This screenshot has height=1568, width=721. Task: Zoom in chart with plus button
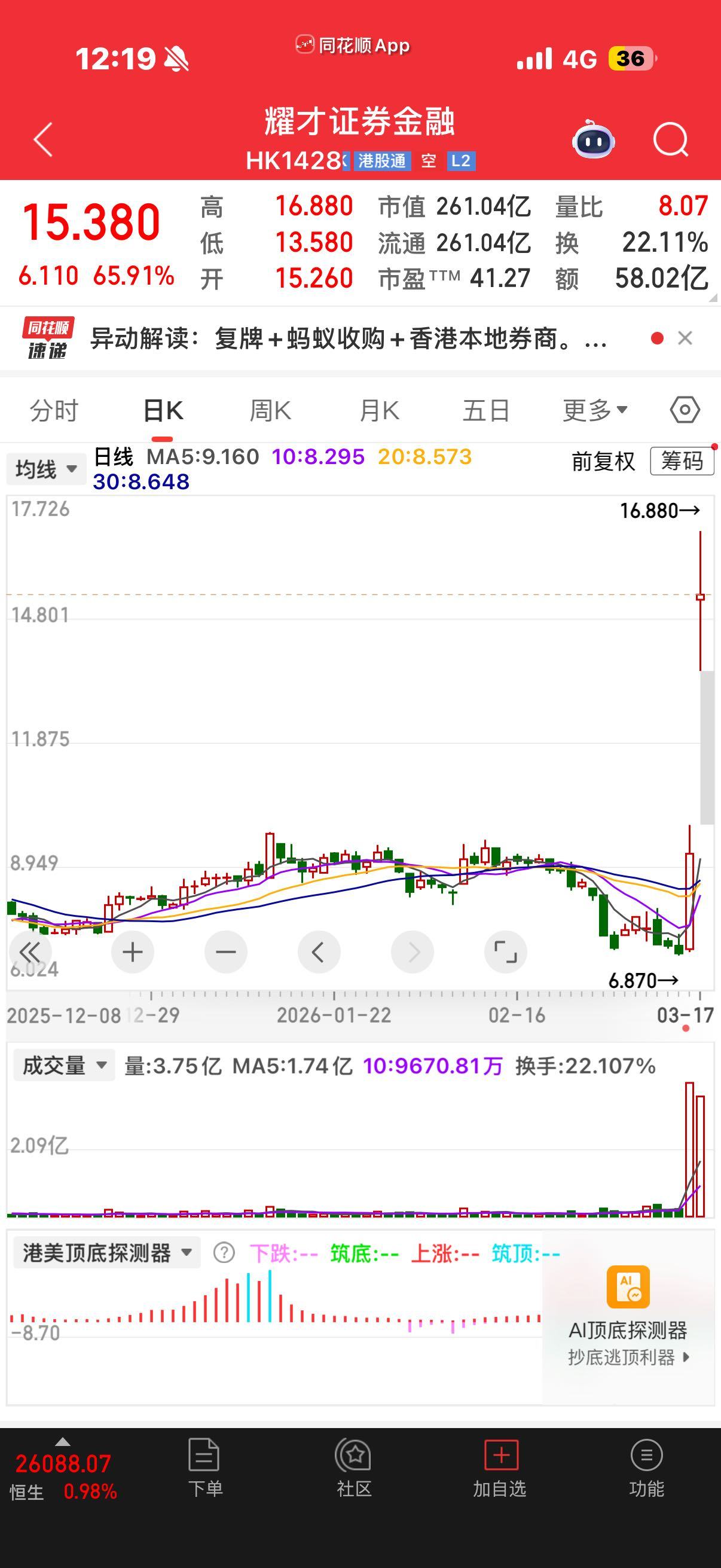point(133,952)
